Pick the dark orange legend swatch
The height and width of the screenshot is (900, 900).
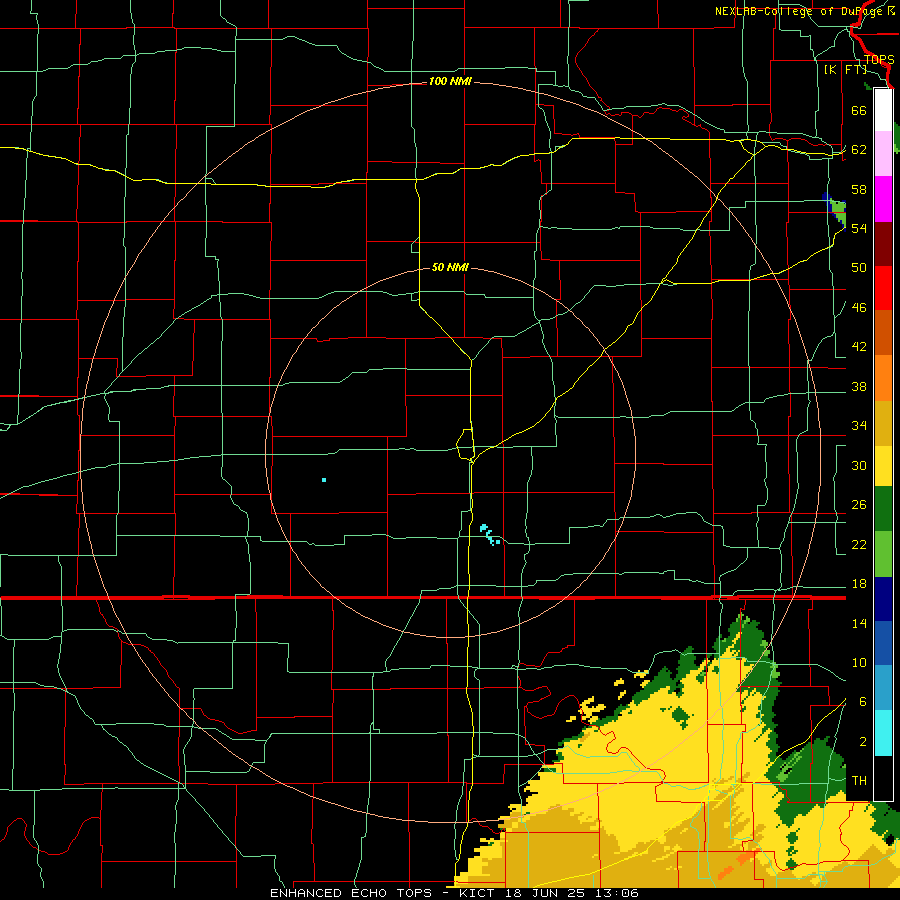point(883,332)
